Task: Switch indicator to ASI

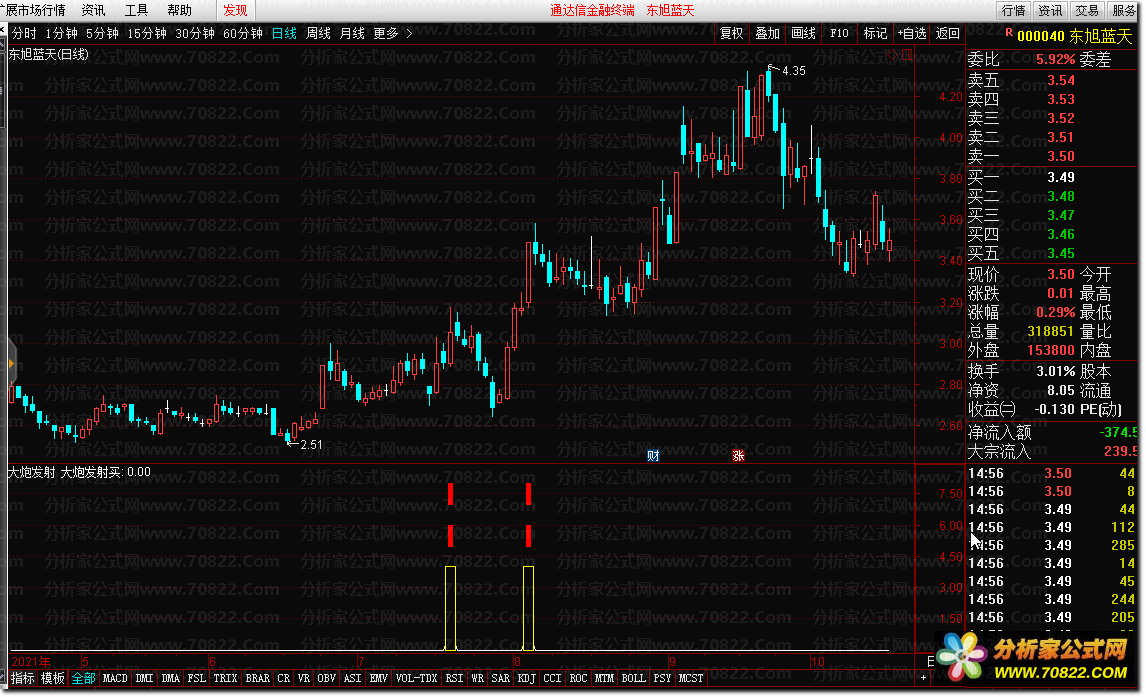Action: click(x=352, y=678)
